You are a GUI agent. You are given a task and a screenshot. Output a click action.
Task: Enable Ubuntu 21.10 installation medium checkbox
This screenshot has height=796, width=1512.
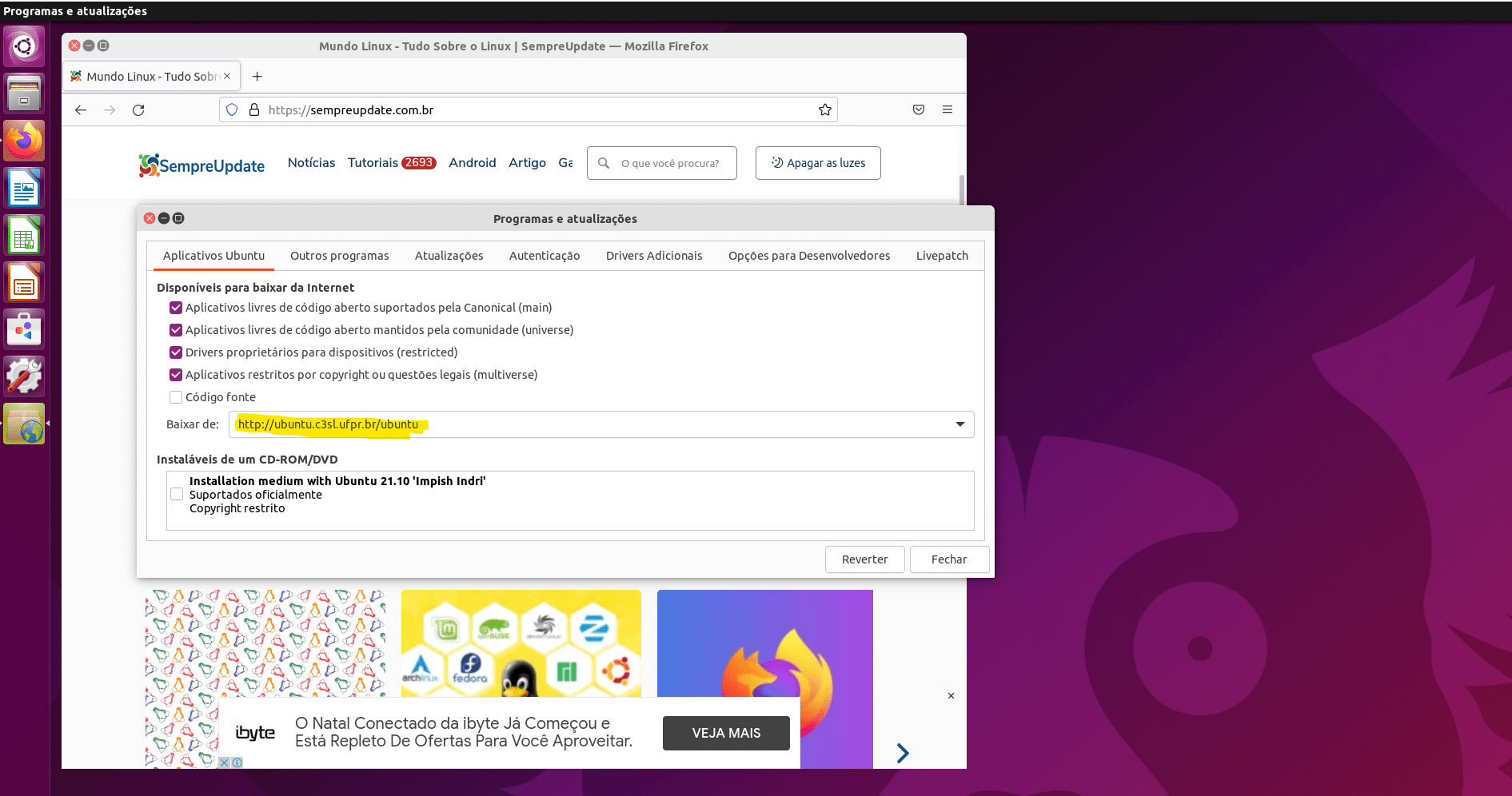pyautogui.click(x=177, y=495)
